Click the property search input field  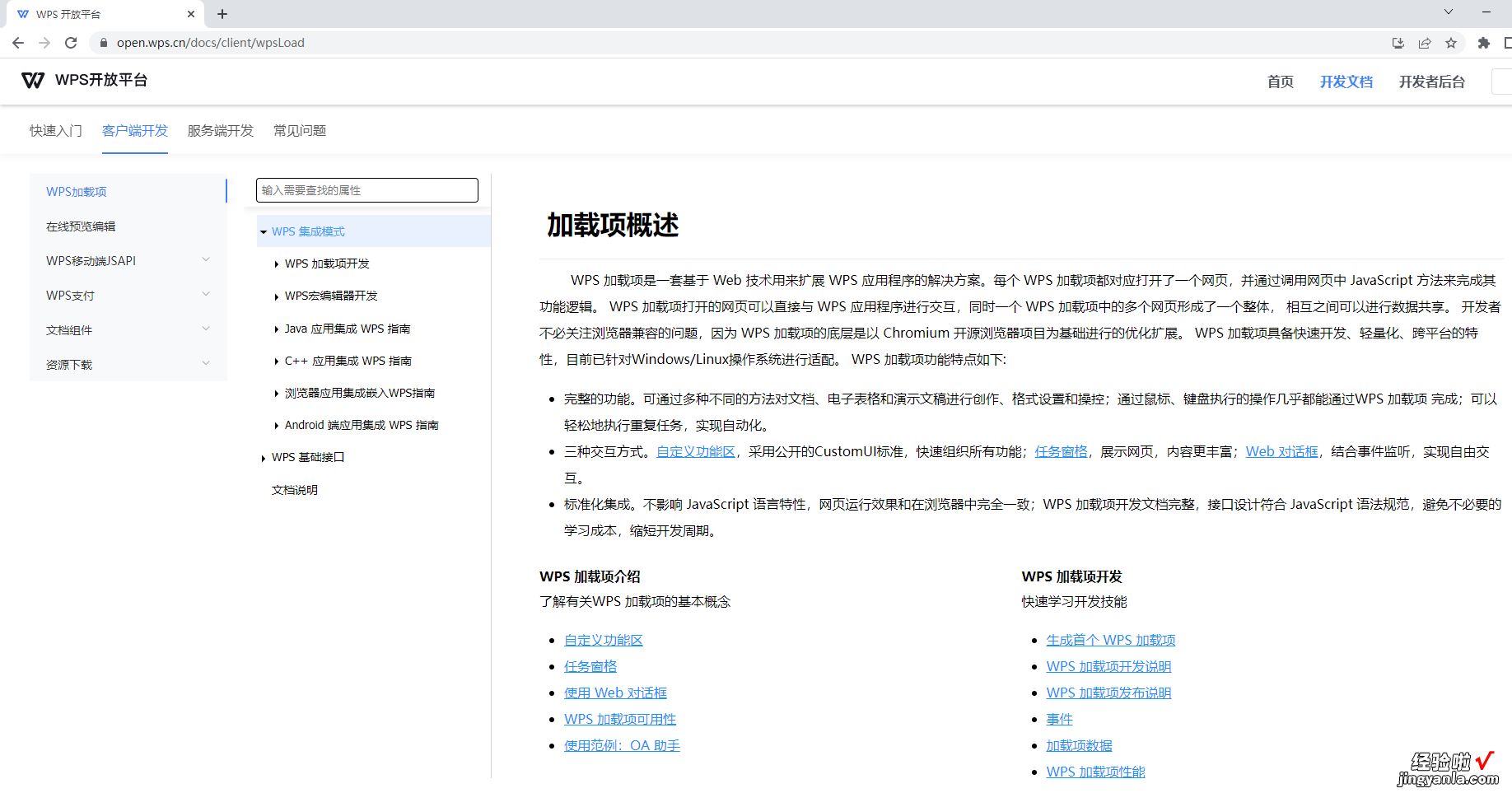click(x=367, y=190)
